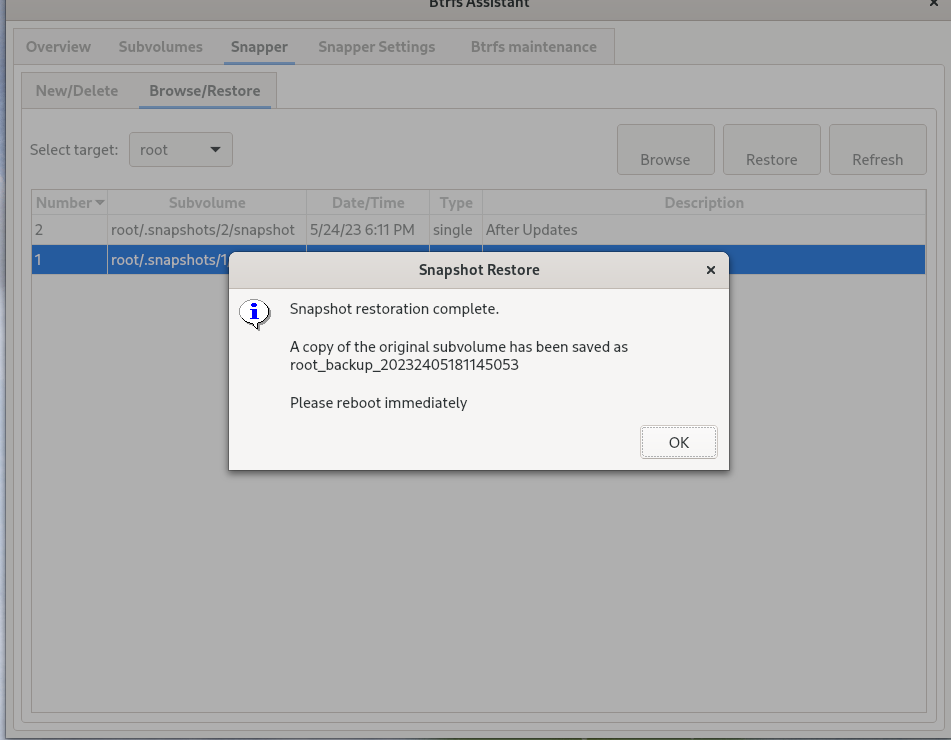
Task: Sort by the Subvolume column header
Action: pos(207,203)
